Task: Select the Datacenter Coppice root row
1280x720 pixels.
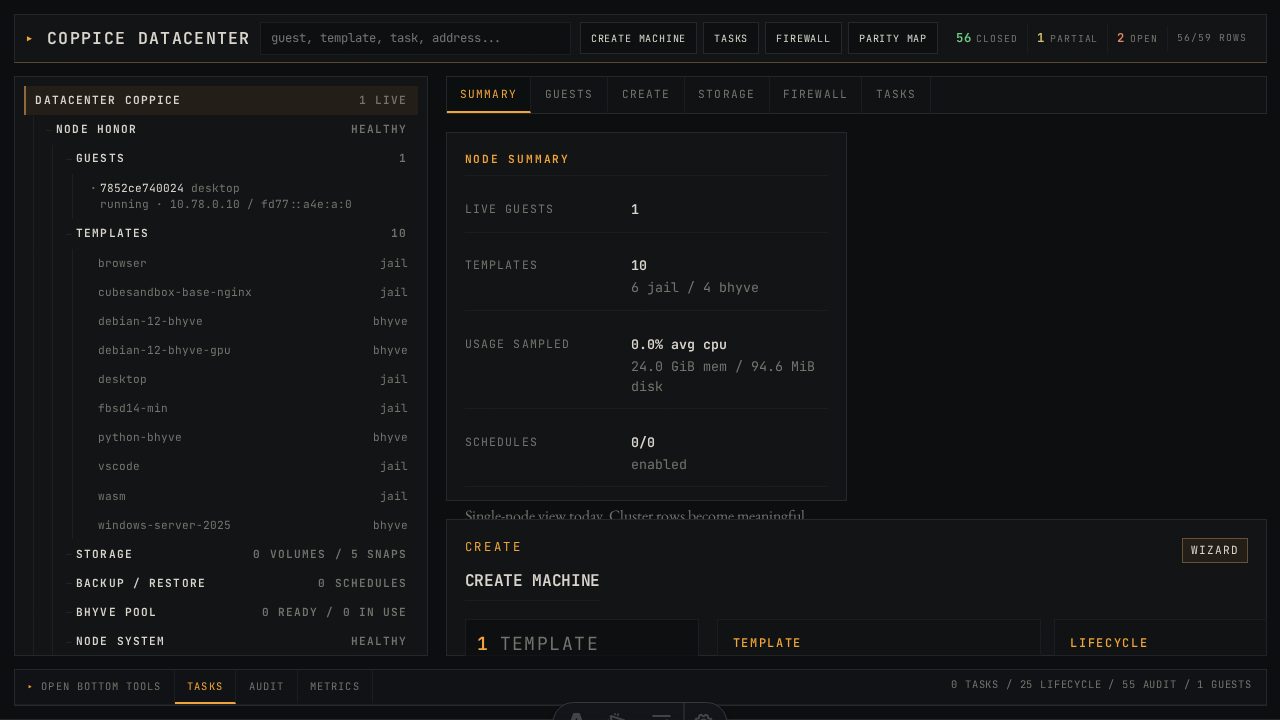Action: click(x=221, y=100)
